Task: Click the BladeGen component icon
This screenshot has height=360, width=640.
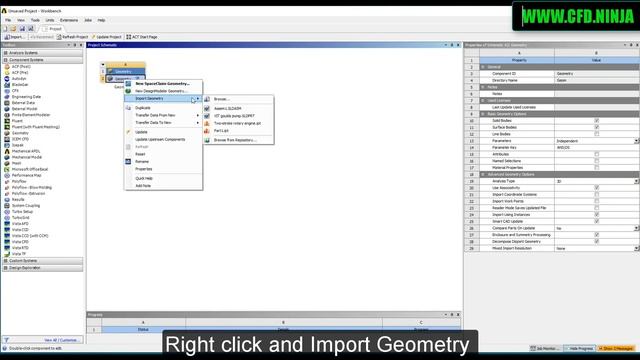Action: click(x=7, y=84)
